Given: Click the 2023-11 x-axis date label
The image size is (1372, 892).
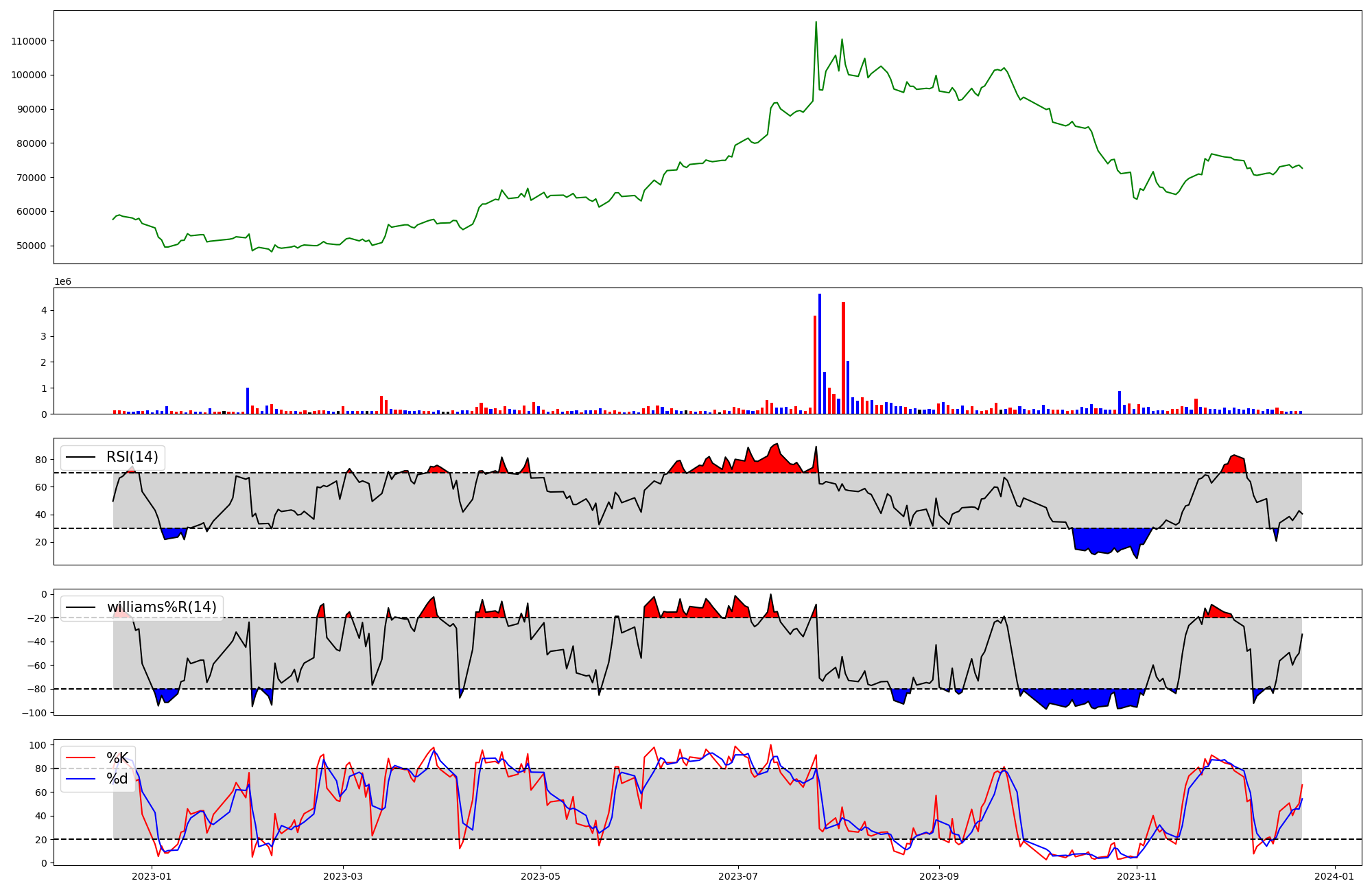Looking at the screenshot, I should tap(1137, 876).
